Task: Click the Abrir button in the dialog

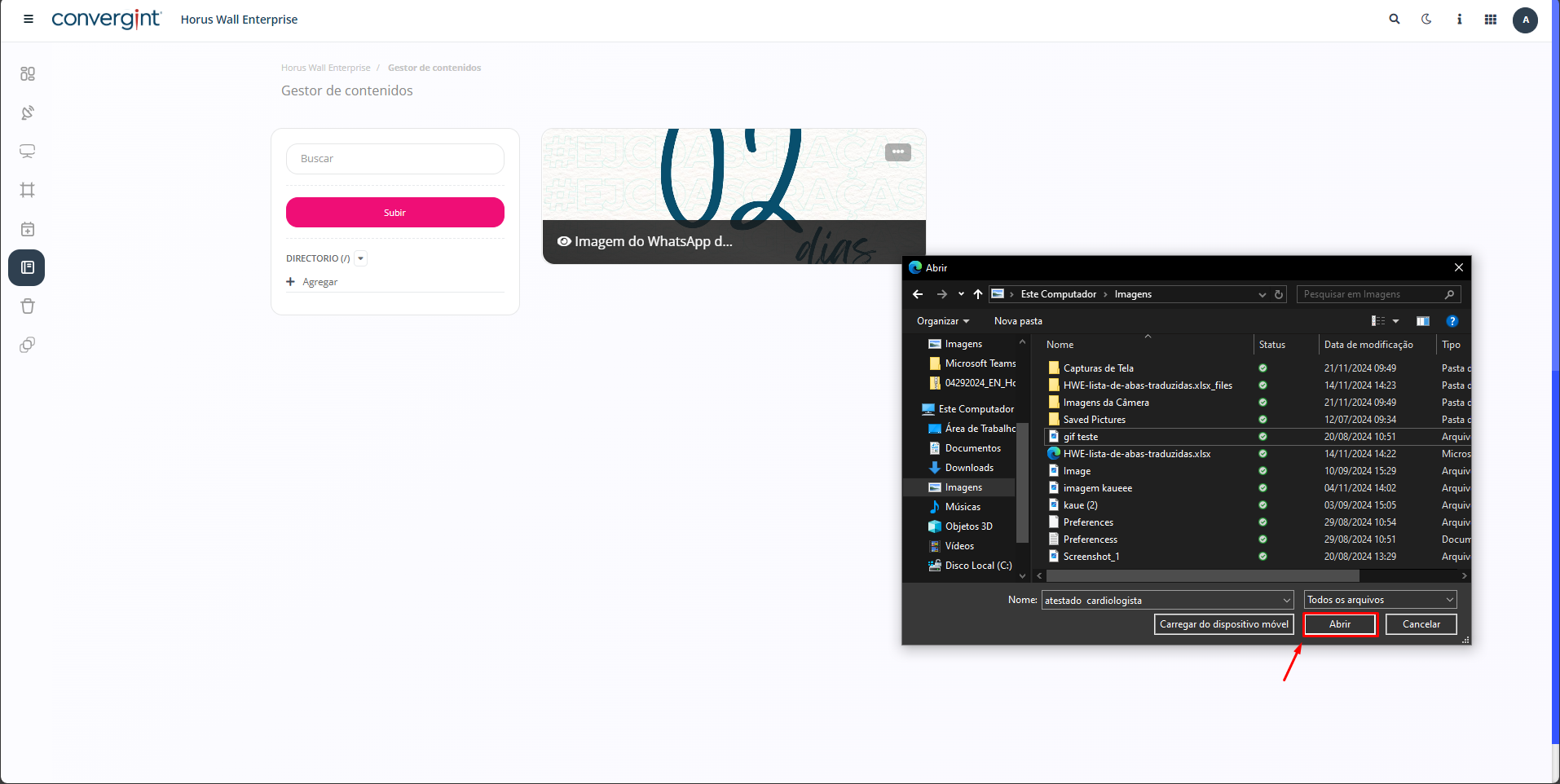Action: point(1340,624)
